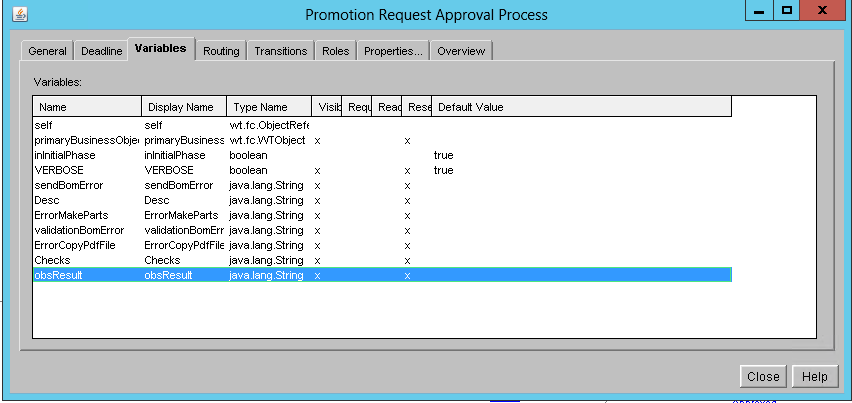The height and width of the screenshot is (403, 852).
Task: Select the Variables tab
Action: click(161, 49)
